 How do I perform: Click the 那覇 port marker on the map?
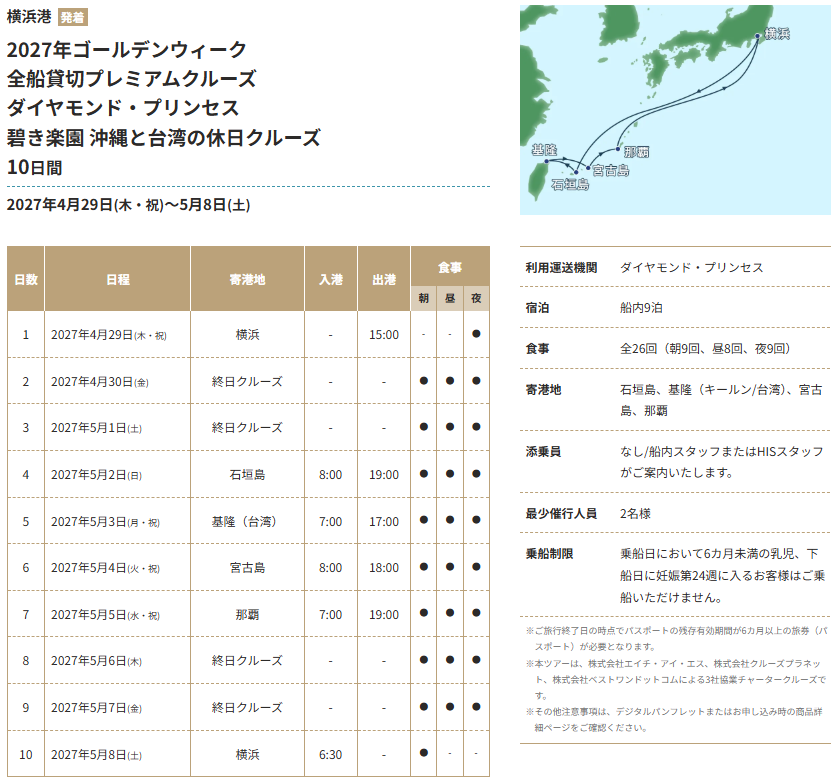[618, 149]
